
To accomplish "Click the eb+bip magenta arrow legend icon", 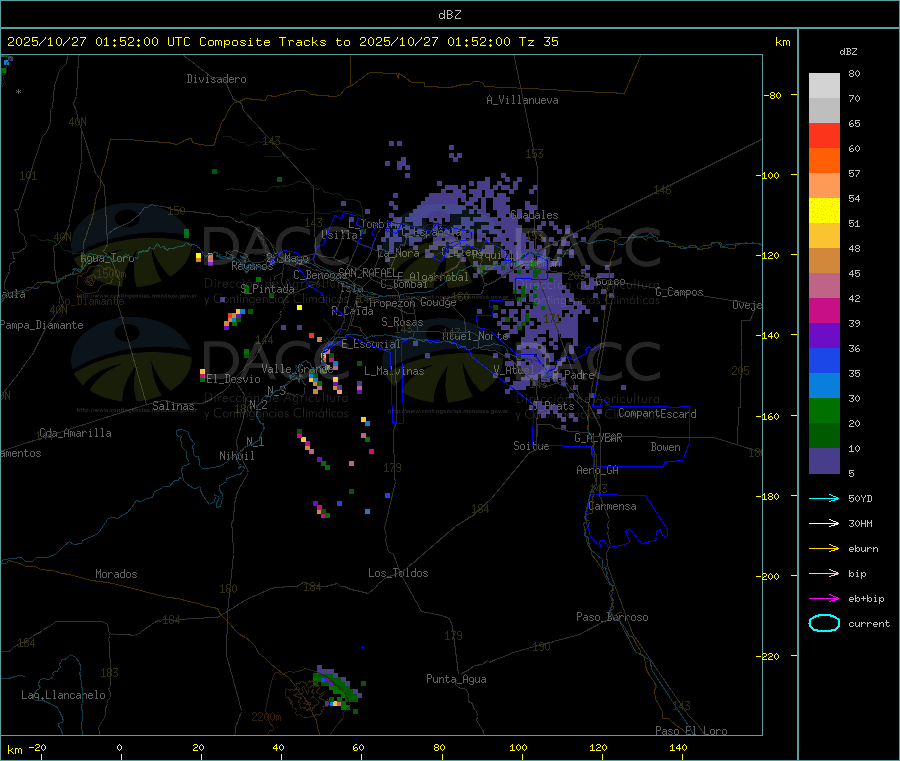I will coord(824,599).
